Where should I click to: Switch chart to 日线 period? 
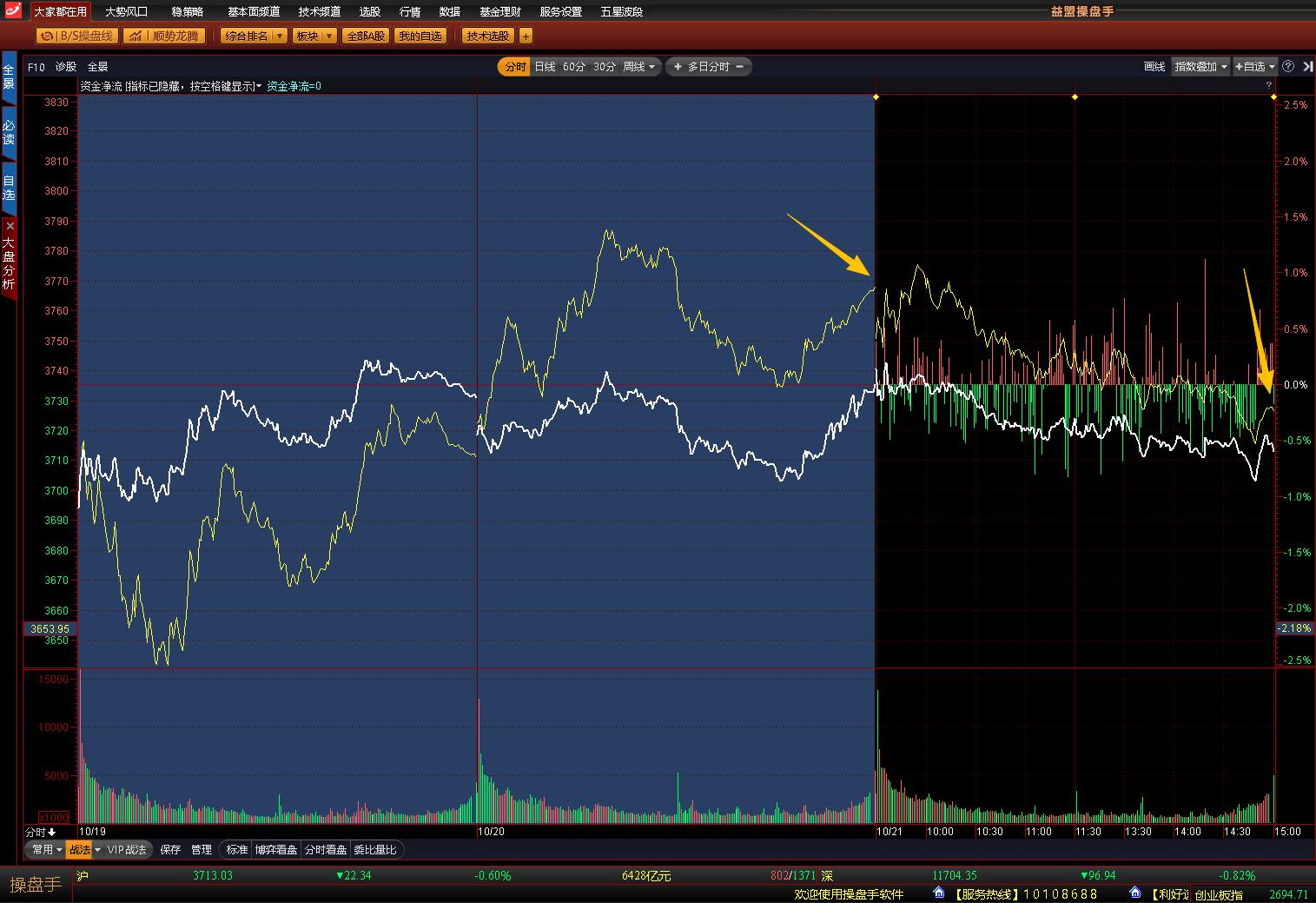[545, 67]
